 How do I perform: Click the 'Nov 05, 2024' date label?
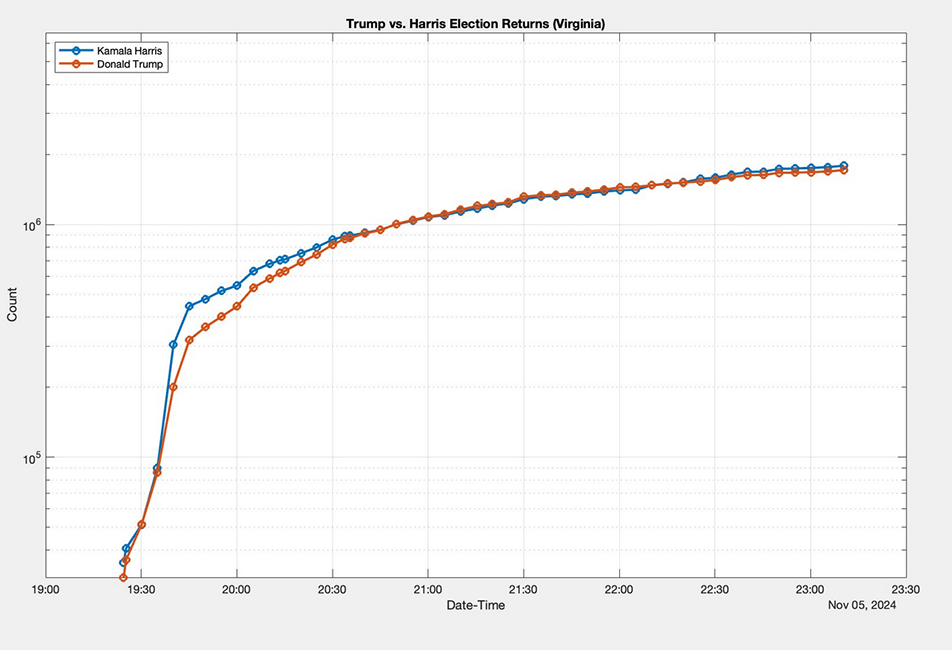click(862, 605)
